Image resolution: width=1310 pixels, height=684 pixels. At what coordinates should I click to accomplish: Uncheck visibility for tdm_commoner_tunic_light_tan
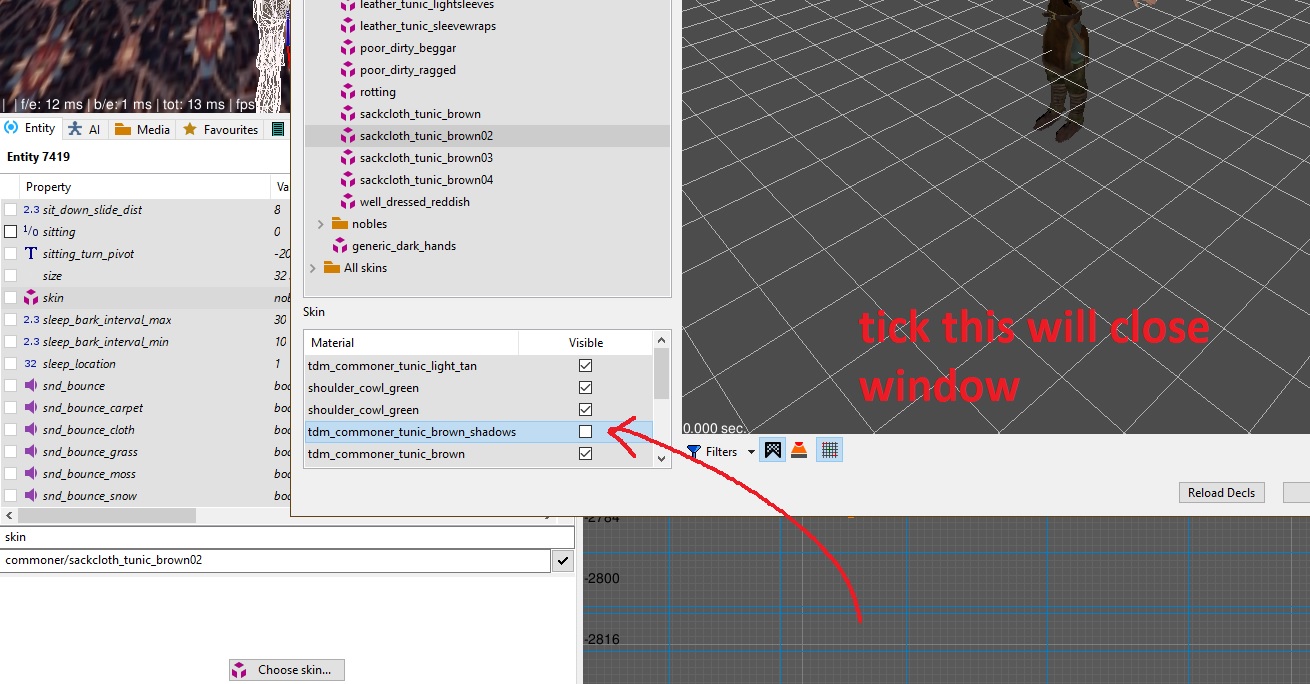(585, 366)
